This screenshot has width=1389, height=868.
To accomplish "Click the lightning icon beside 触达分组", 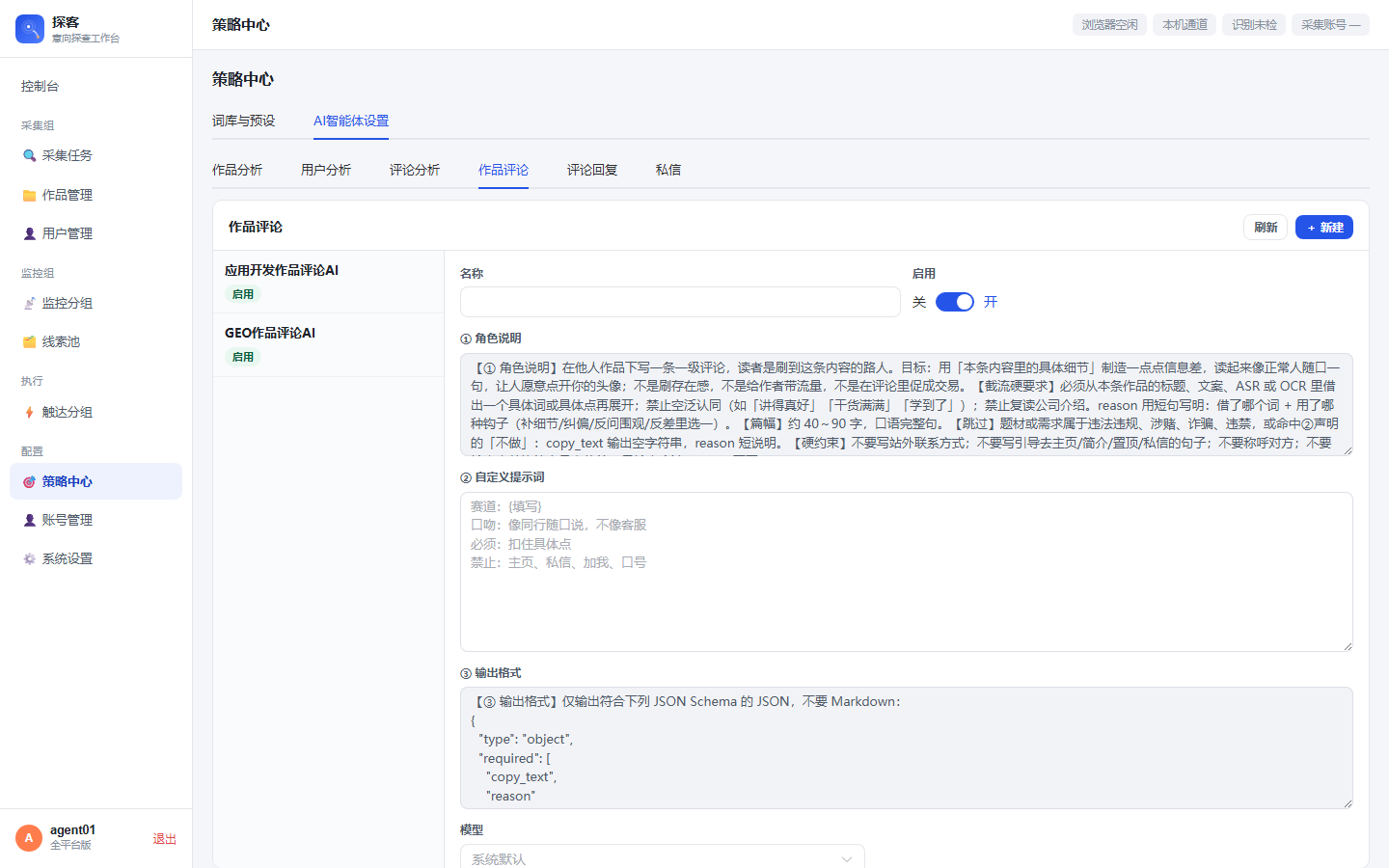I will [29, 412].
